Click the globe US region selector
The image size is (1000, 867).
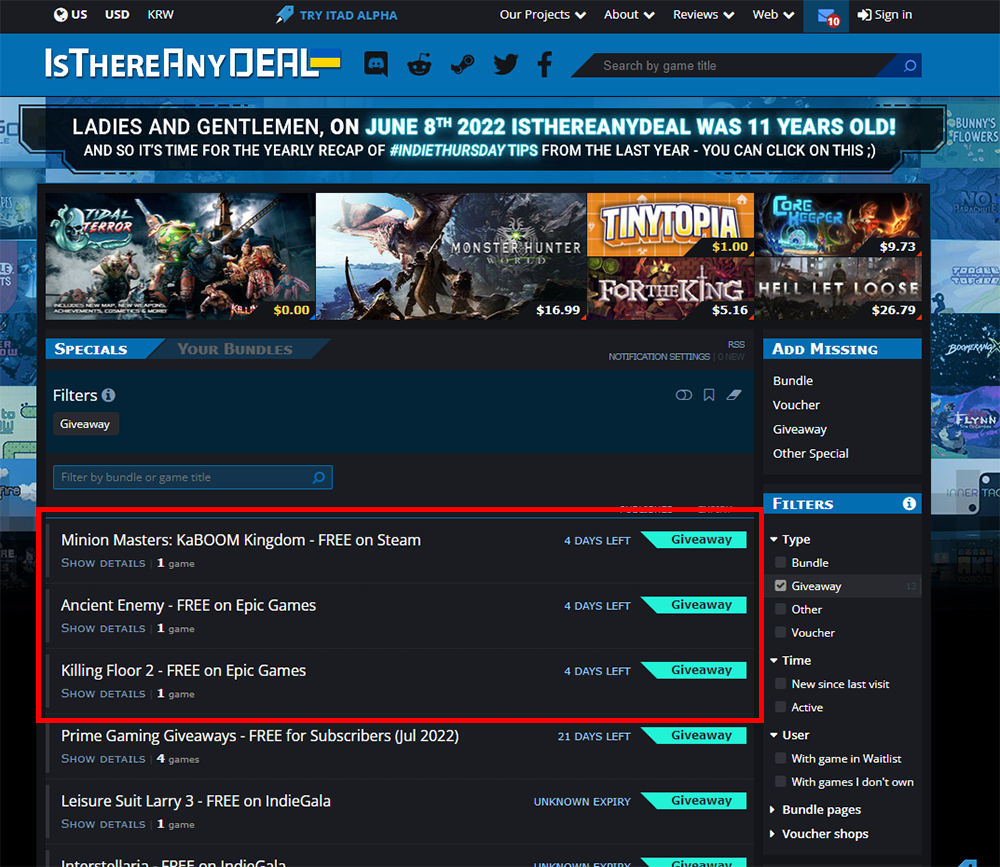70,15
